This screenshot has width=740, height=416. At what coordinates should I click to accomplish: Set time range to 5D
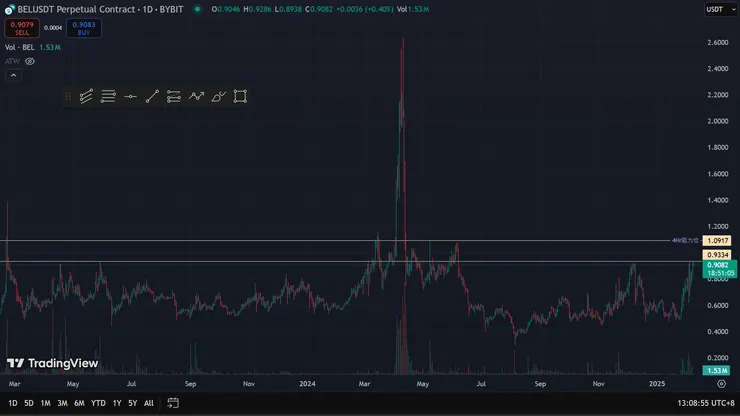tap(29, 403)
